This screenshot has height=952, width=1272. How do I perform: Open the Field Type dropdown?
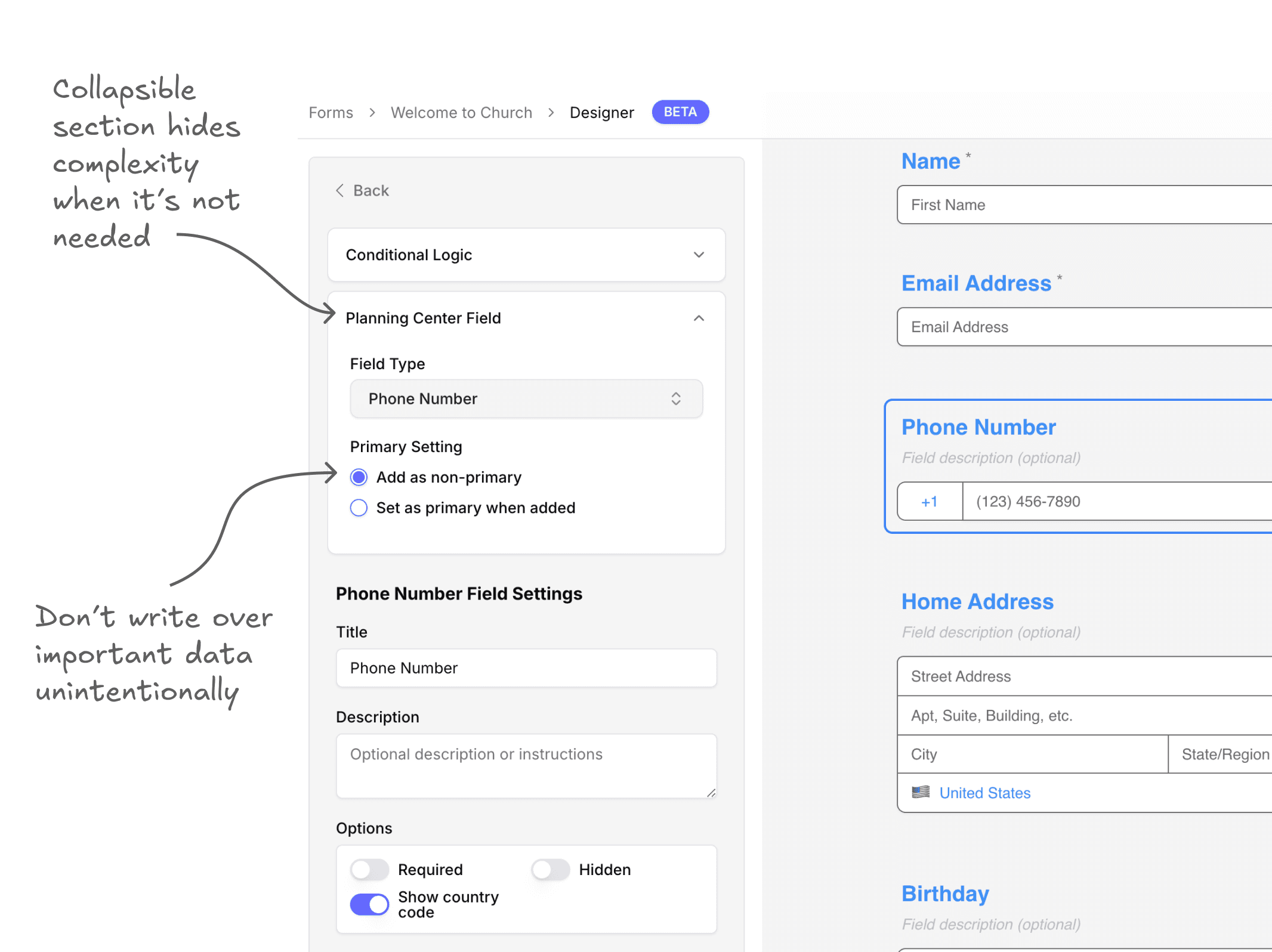click(526, 398)
